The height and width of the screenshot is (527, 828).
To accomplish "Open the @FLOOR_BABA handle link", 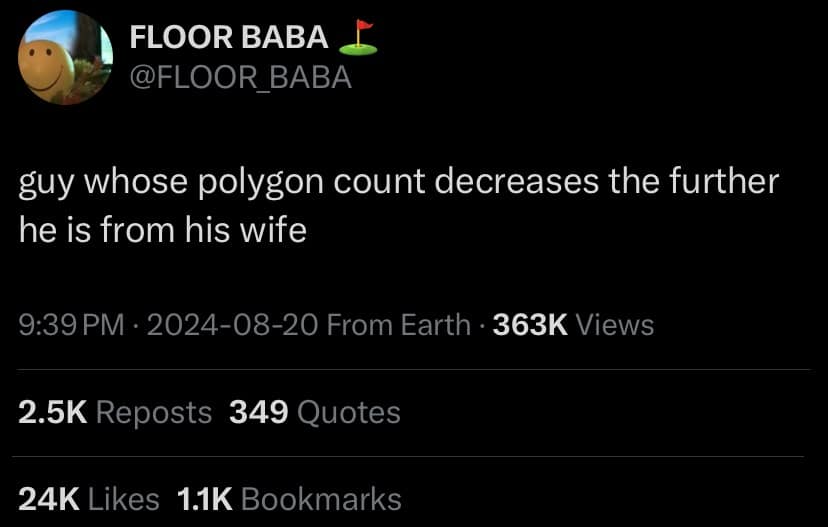I will pos(241,76).
